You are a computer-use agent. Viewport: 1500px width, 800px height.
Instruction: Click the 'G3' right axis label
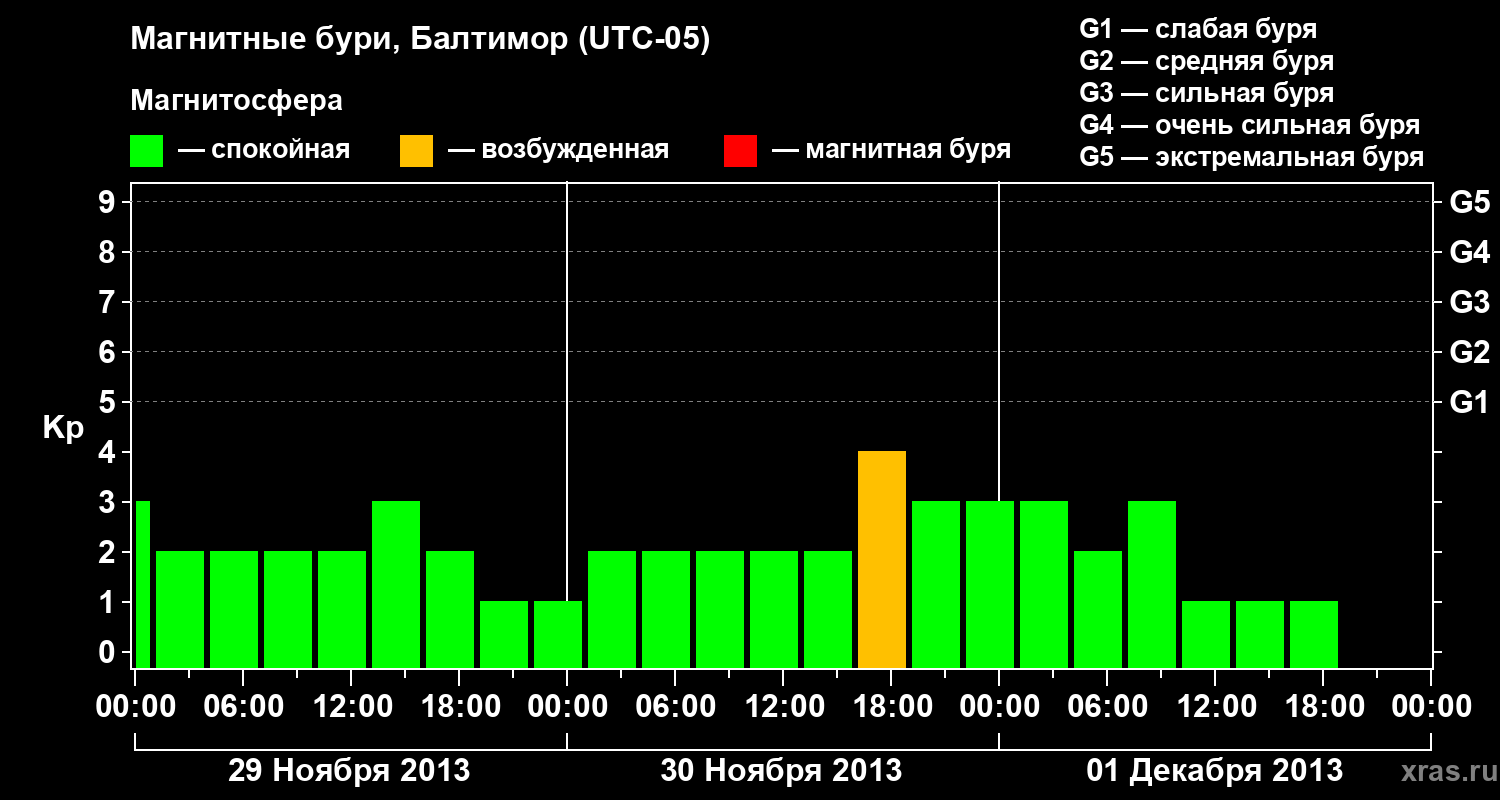[x=1469, y=302]
